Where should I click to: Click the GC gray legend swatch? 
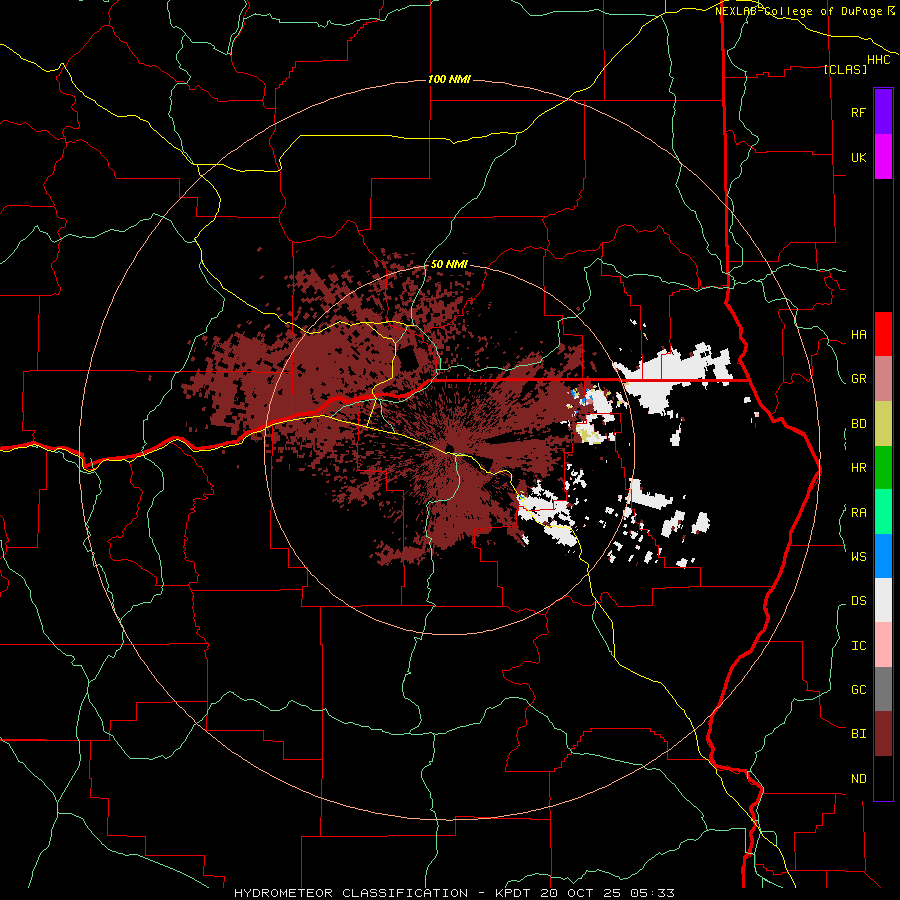pyautogui.click(x=883, y=689)
